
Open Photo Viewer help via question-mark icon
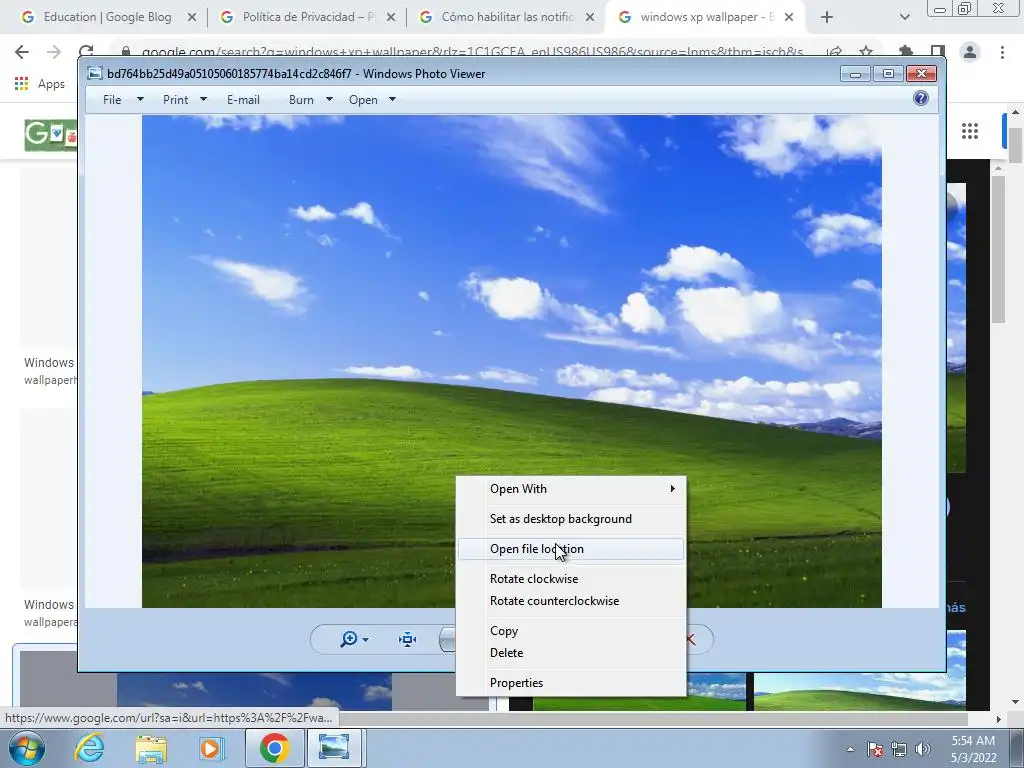point(920,99)
